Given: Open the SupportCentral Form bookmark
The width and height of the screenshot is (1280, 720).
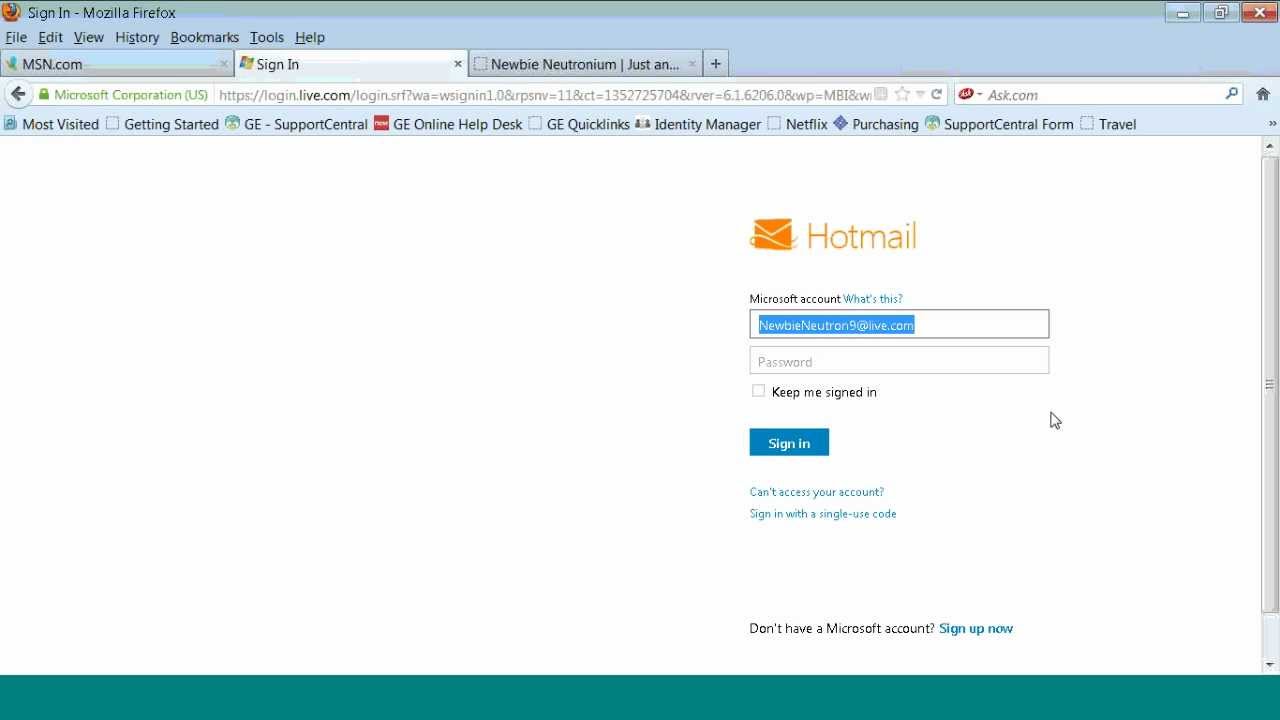Looking at the screenshot, I should [x=999, y=124].
